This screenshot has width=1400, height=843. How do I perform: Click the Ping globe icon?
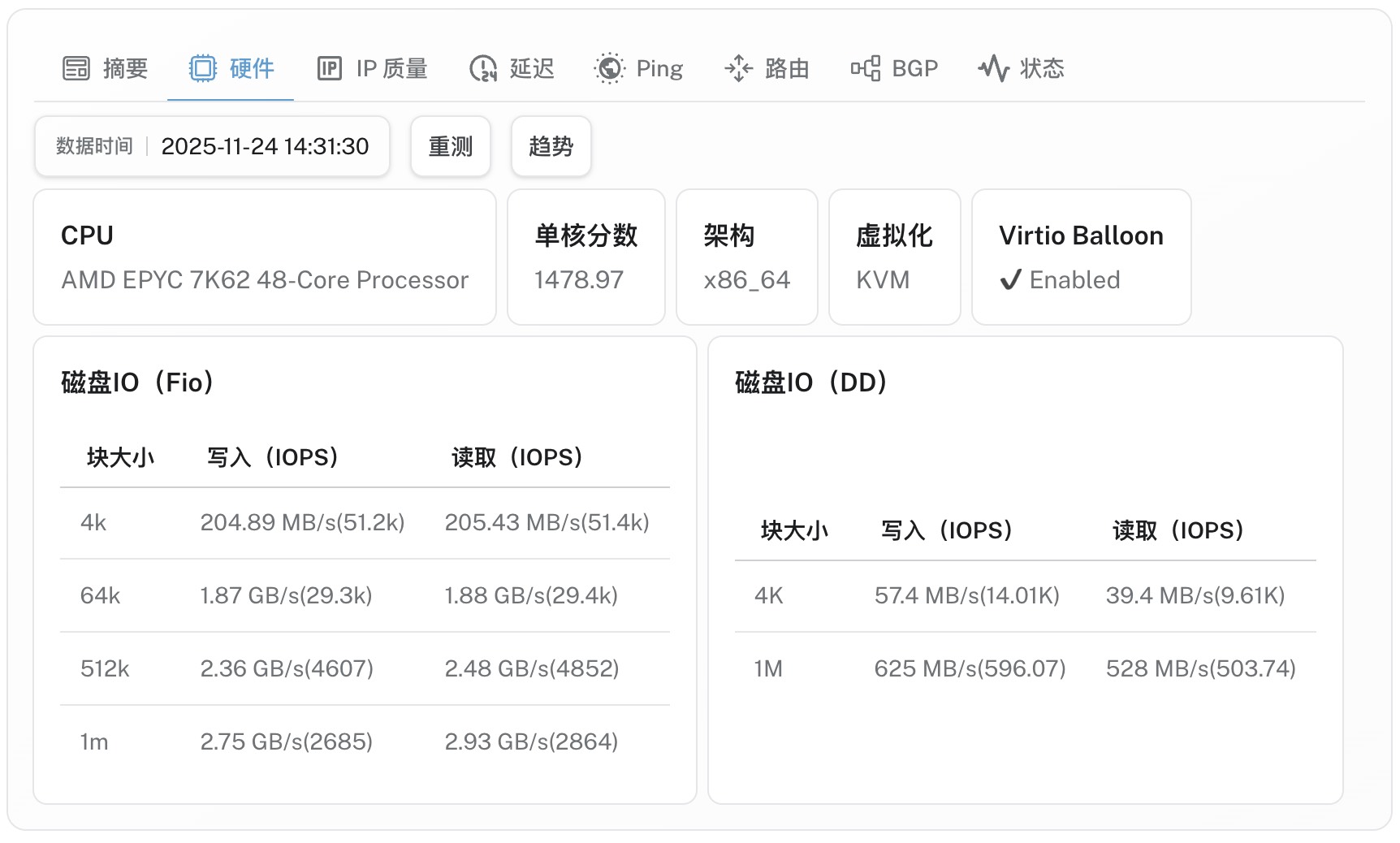click(609, 68)
